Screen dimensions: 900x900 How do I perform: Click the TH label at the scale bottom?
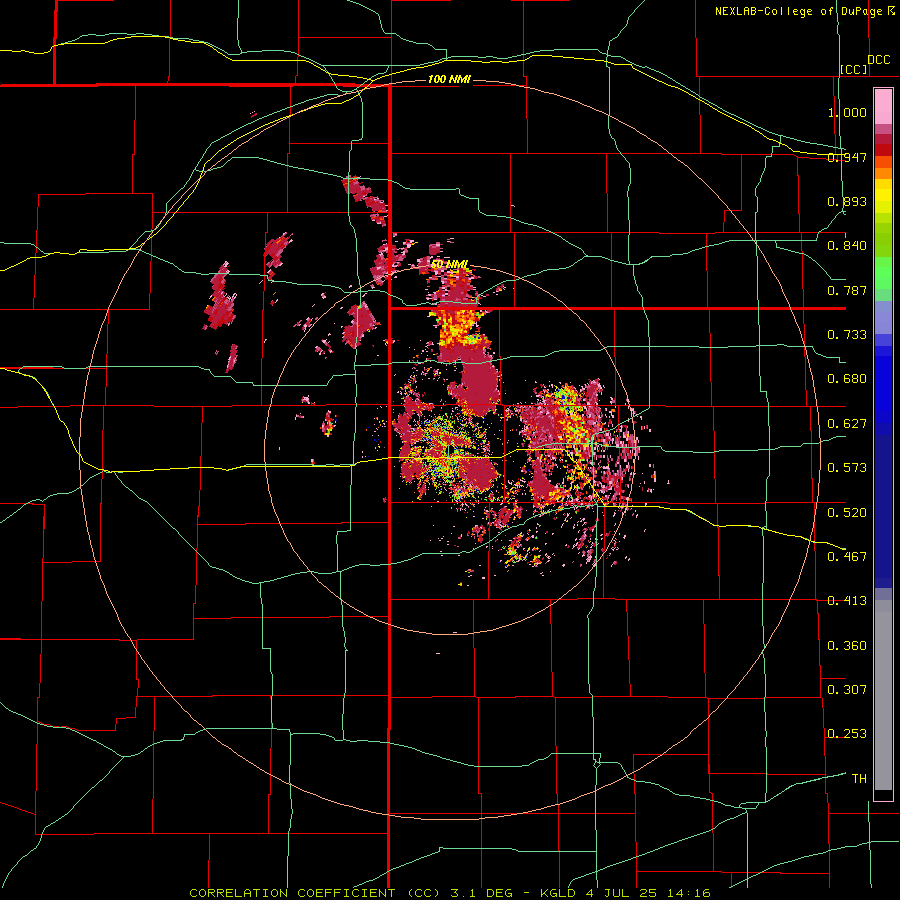tap(859, 779)
